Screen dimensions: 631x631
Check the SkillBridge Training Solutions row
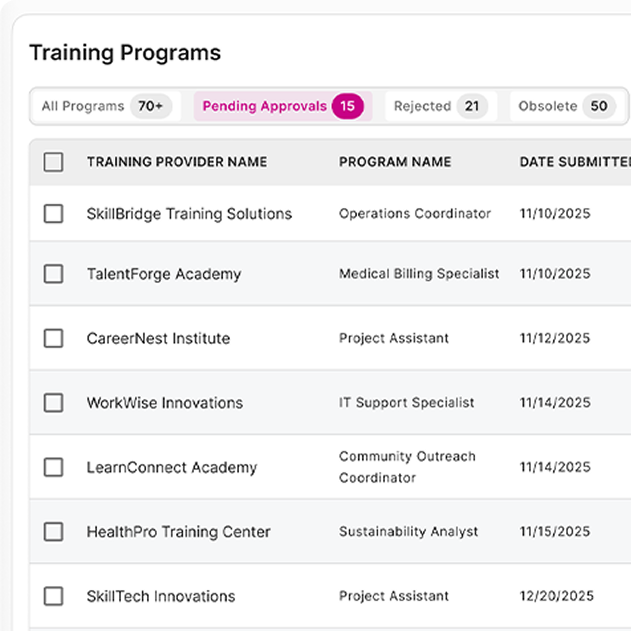[54, 214]
